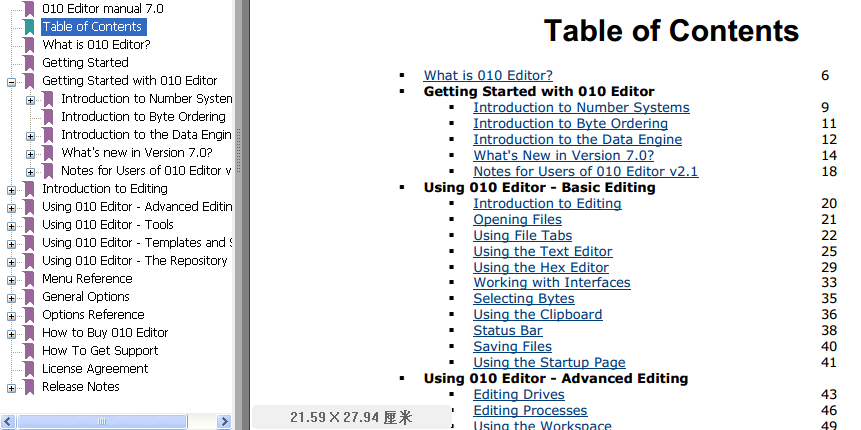Click bookmark icon next to Getting Started
Screen dimensions: 861x430
(x=29, y=63)
